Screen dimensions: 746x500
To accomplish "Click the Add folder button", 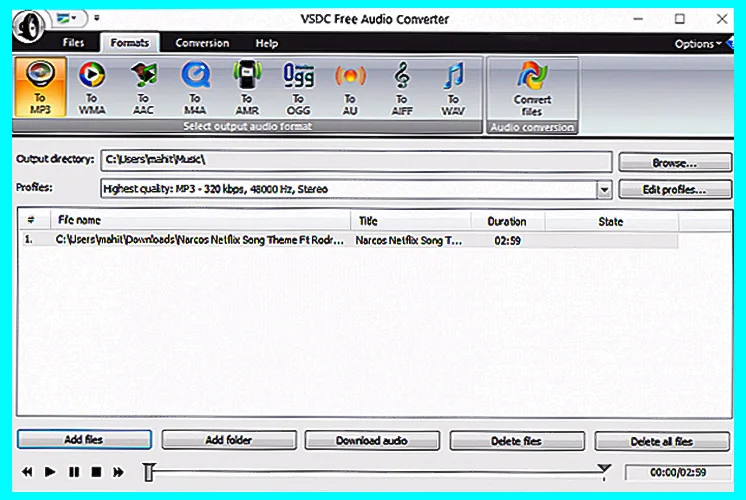I will tap(229, 440).
